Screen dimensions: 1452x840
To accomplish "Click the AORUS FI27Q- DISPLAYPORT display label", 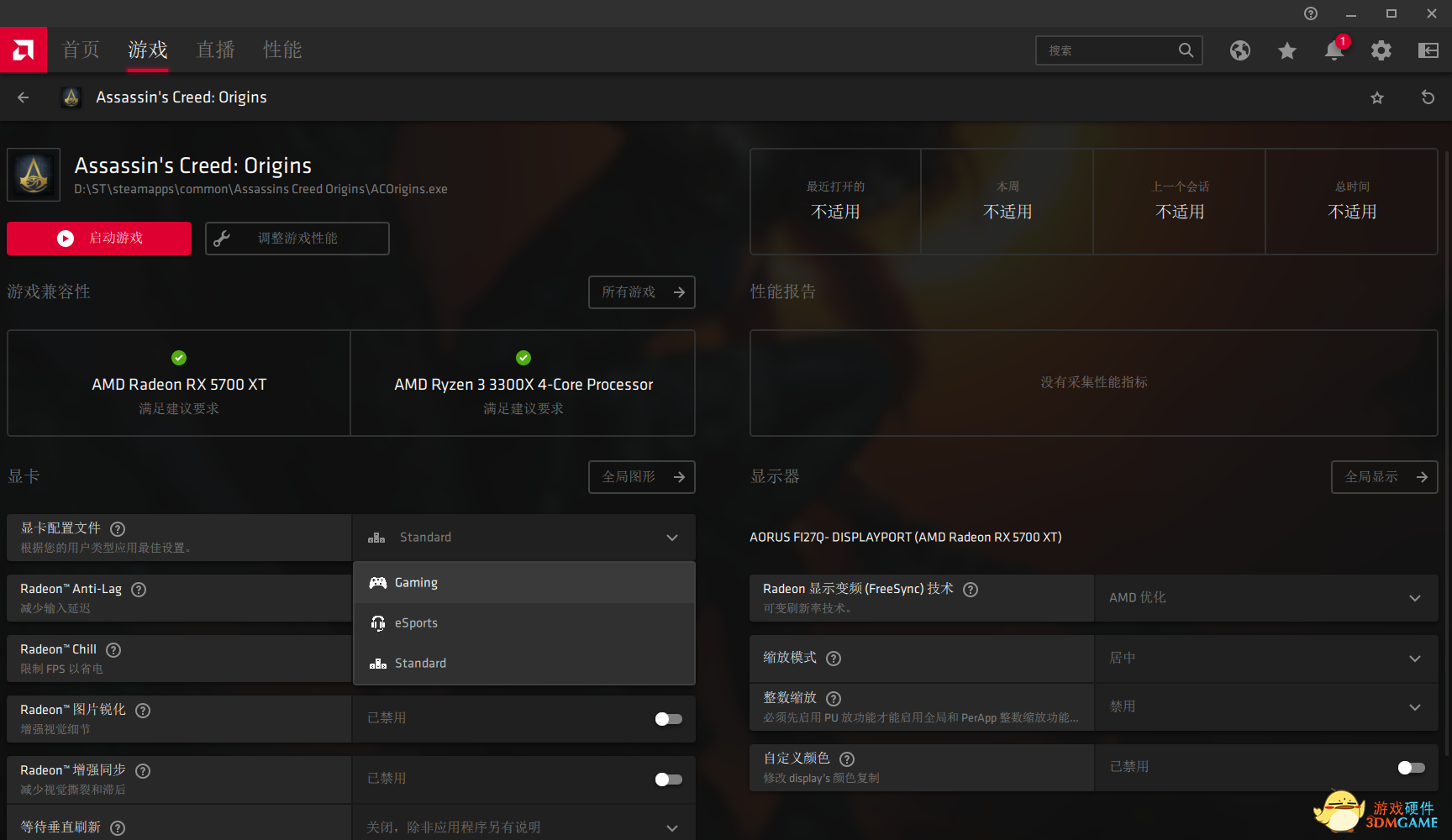I will point(906,538).
